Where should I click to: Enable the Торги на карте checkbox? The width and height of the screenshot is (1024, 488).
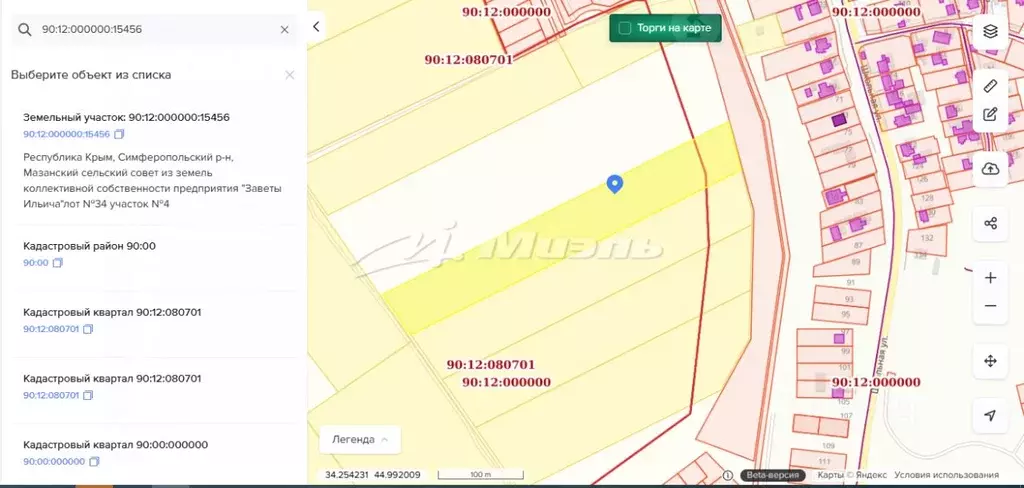point(625,28)
